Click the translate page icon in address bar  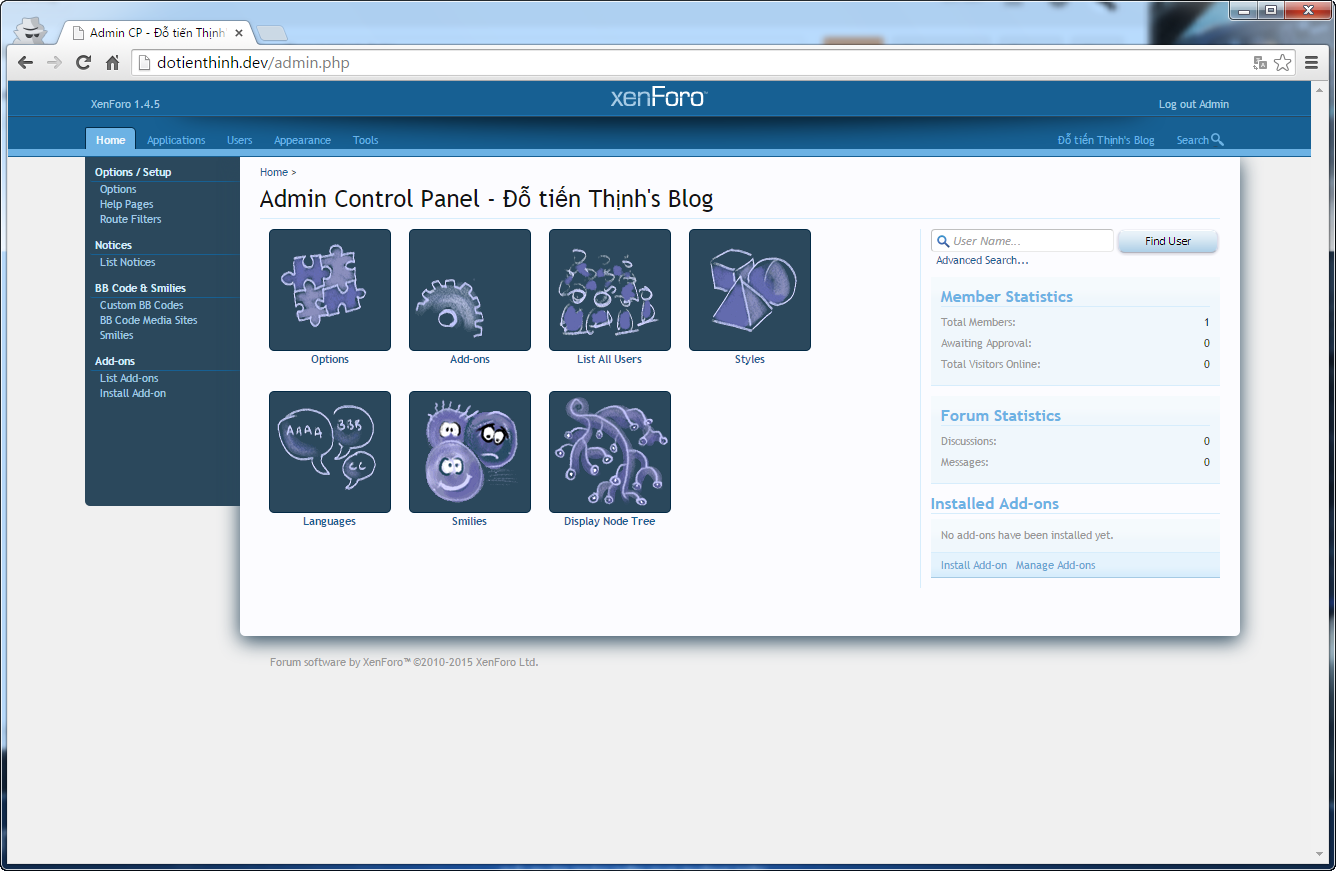point(1260,63)
